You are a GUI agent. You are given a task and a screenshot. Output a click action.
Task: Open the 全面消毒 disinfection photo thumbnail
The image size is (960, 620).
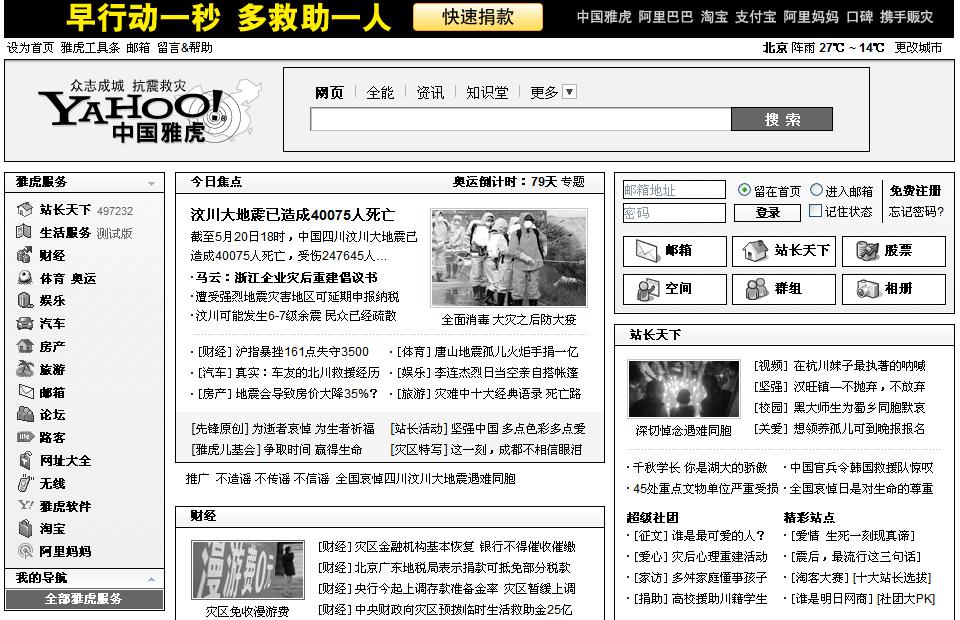509,258
